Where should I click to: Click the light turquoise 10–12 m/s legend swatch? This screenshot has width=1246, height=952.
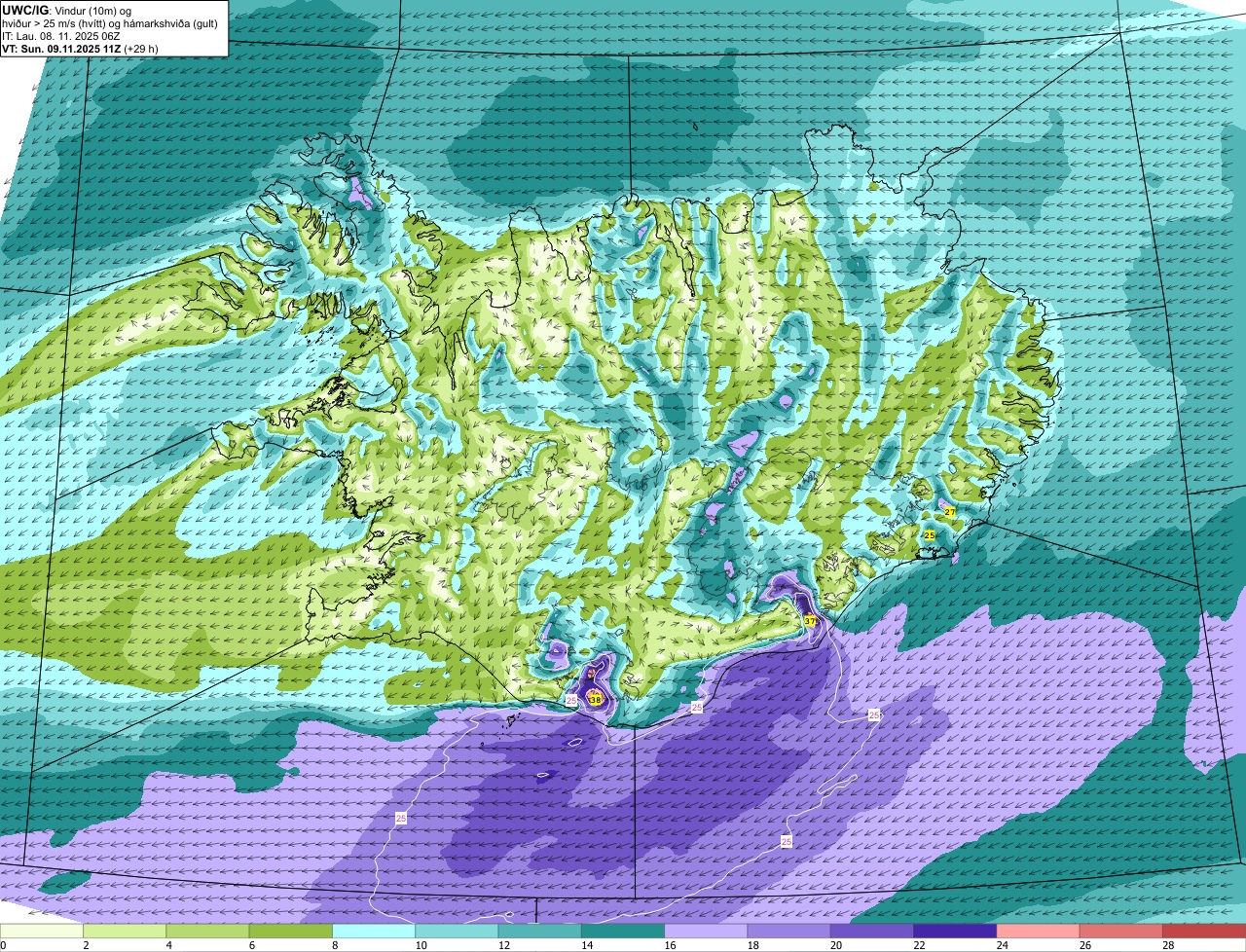click(x=457, y=931)
